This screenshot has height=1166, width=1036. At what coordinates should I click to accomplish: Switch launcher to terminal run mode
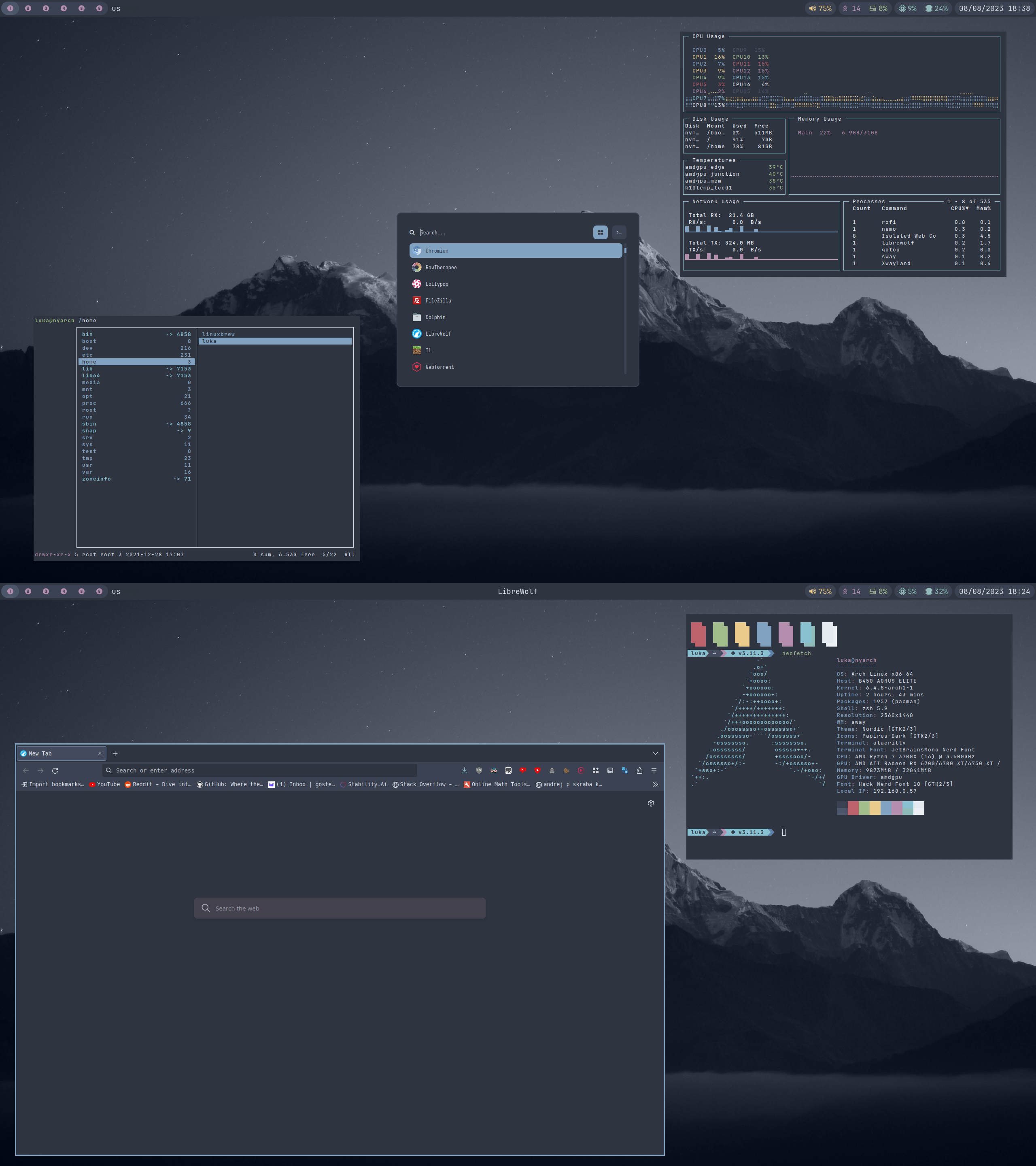pos(619,232)
